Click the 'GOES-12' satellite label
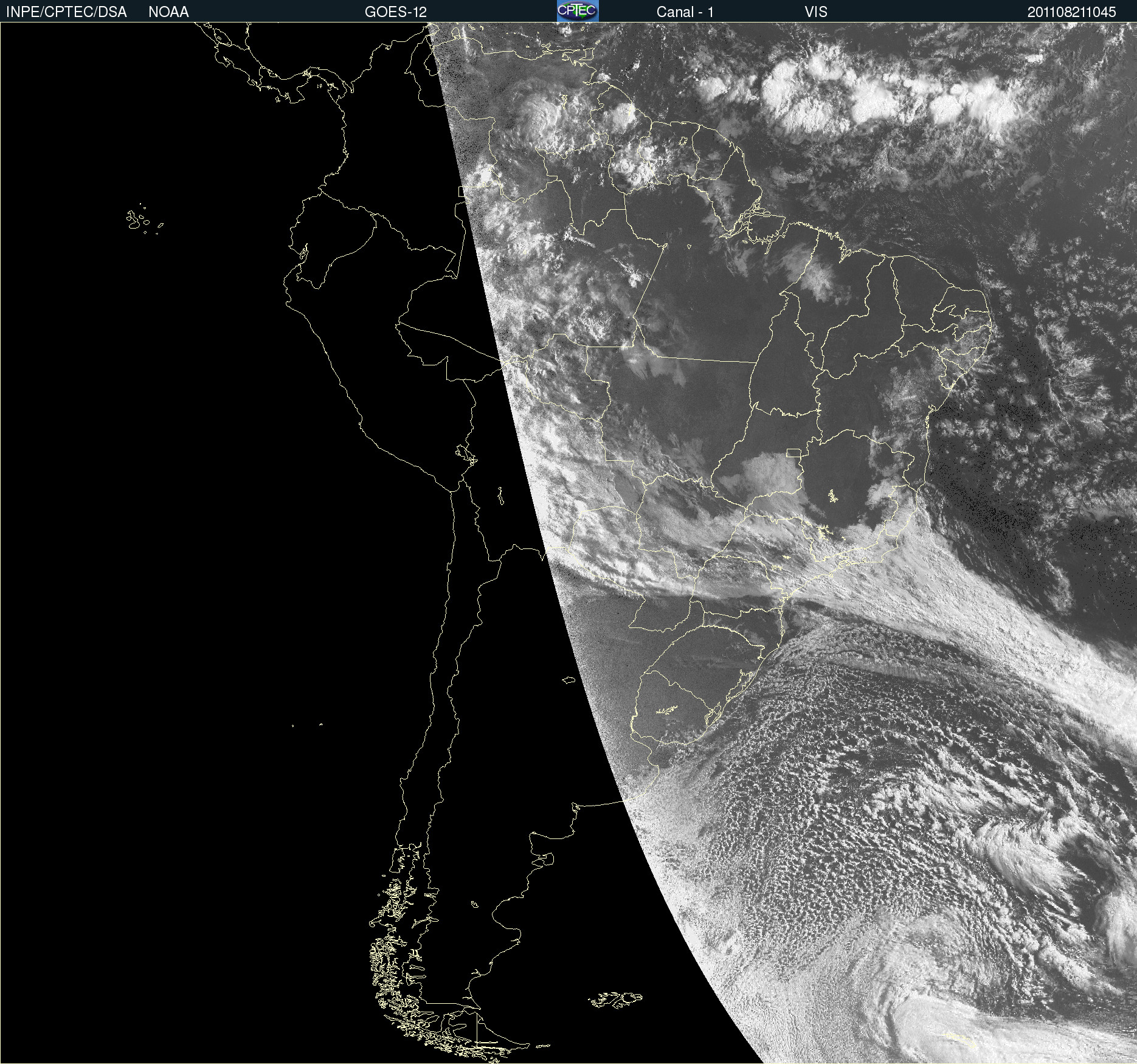This screenshot has width=1137, height=1064. [x=396, y=12]
